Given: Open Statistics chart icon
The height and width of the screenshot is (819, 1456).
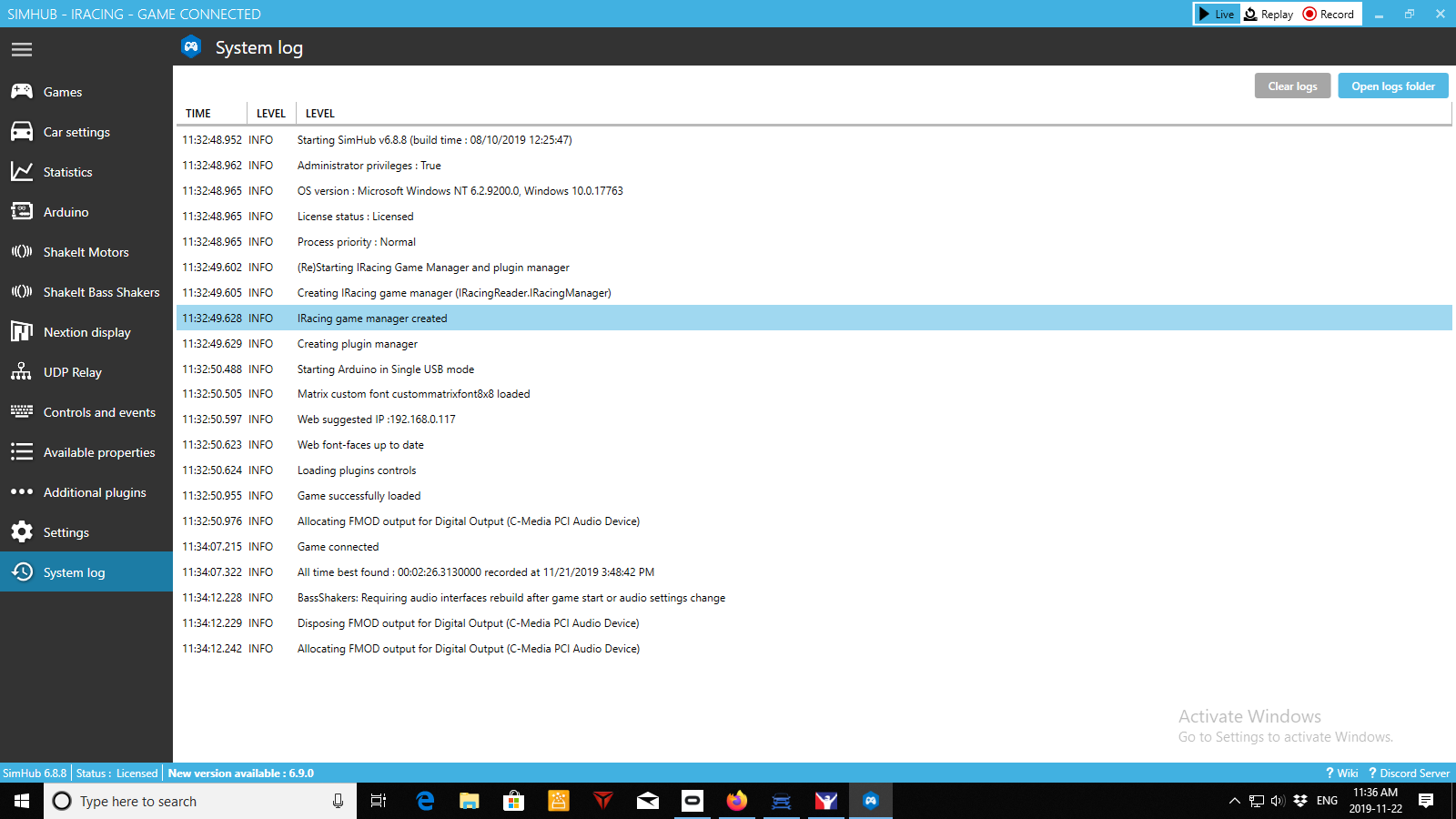Looking at the screenshot, I should 22,172.
